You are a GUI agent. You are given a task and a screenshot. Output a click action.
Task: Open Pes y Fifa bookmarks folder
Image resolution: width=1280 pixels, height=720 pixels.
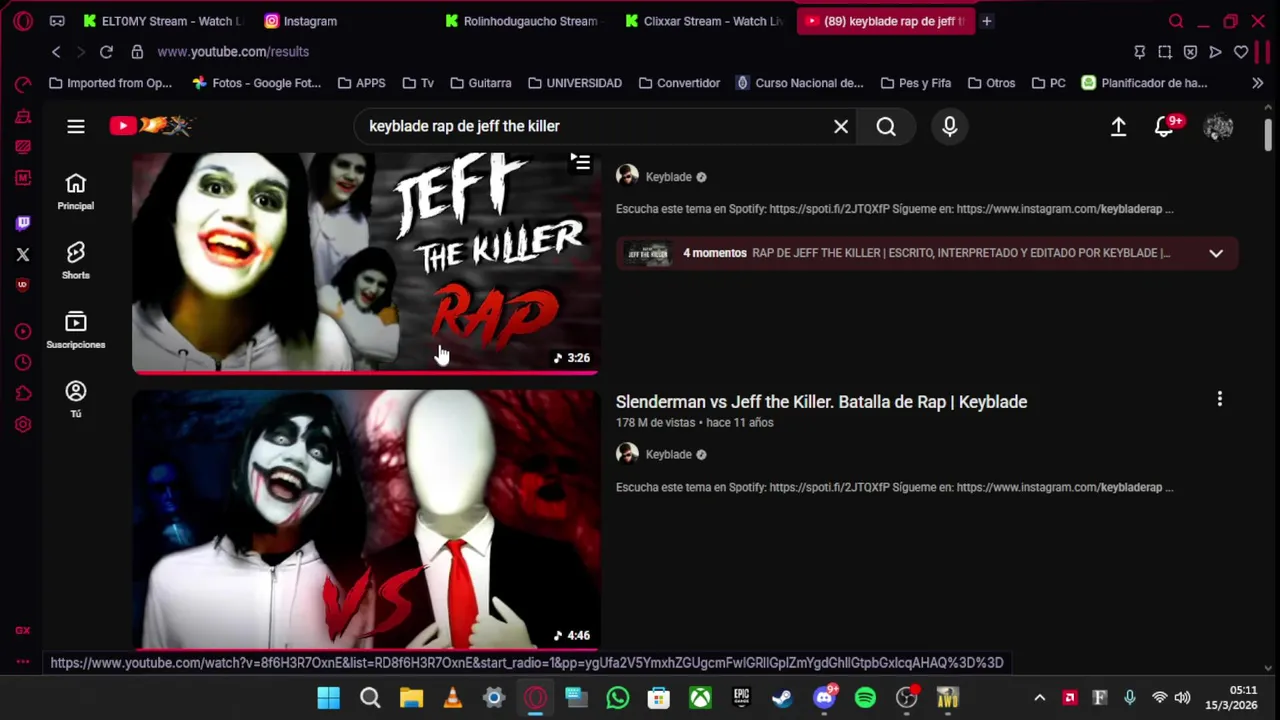pyautogui.click(x=915, y=83)
